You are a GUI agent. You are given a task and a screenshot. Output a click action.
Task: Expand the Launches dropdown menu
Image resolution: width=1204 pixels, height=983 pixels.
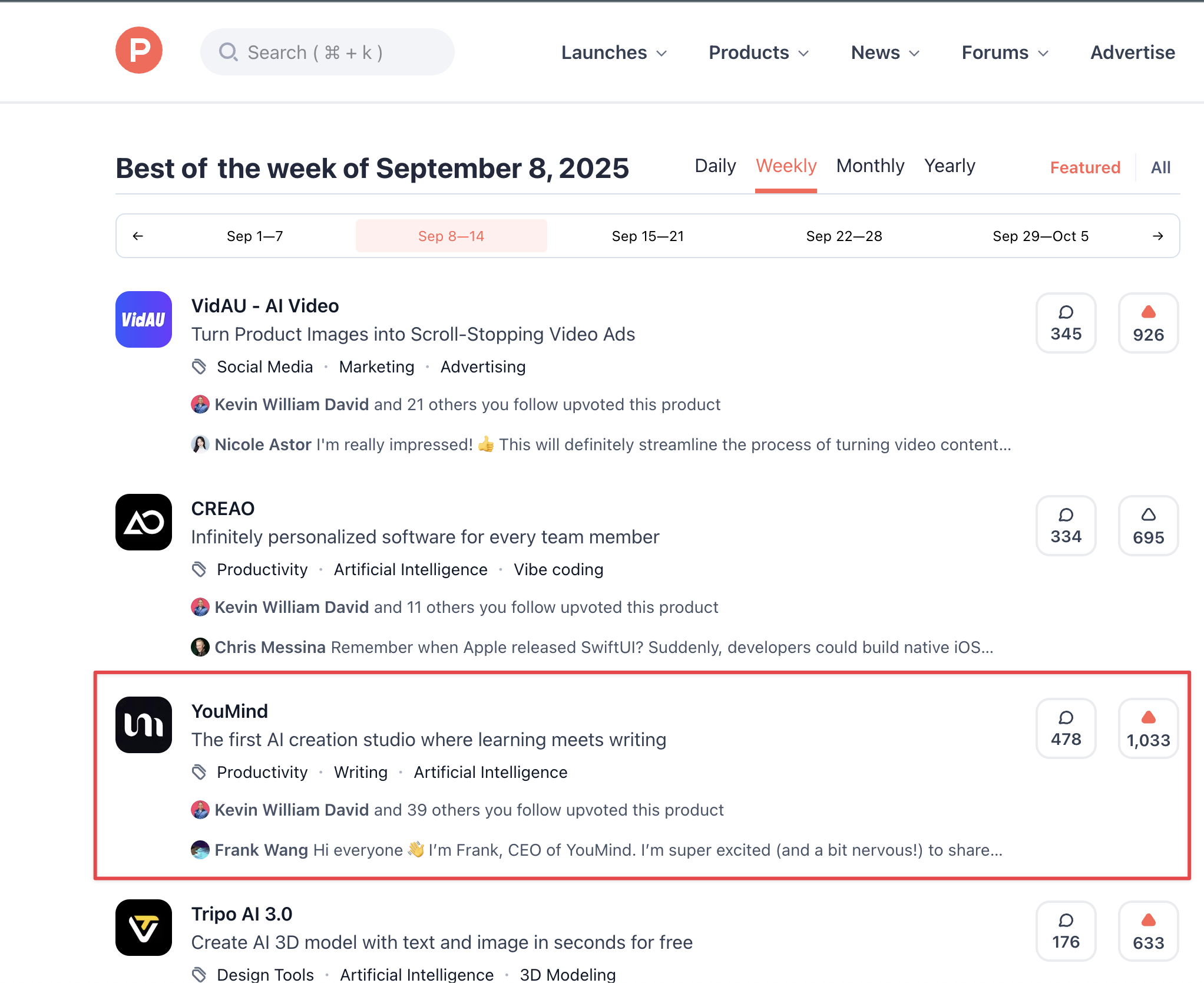(x=614, y=52)
